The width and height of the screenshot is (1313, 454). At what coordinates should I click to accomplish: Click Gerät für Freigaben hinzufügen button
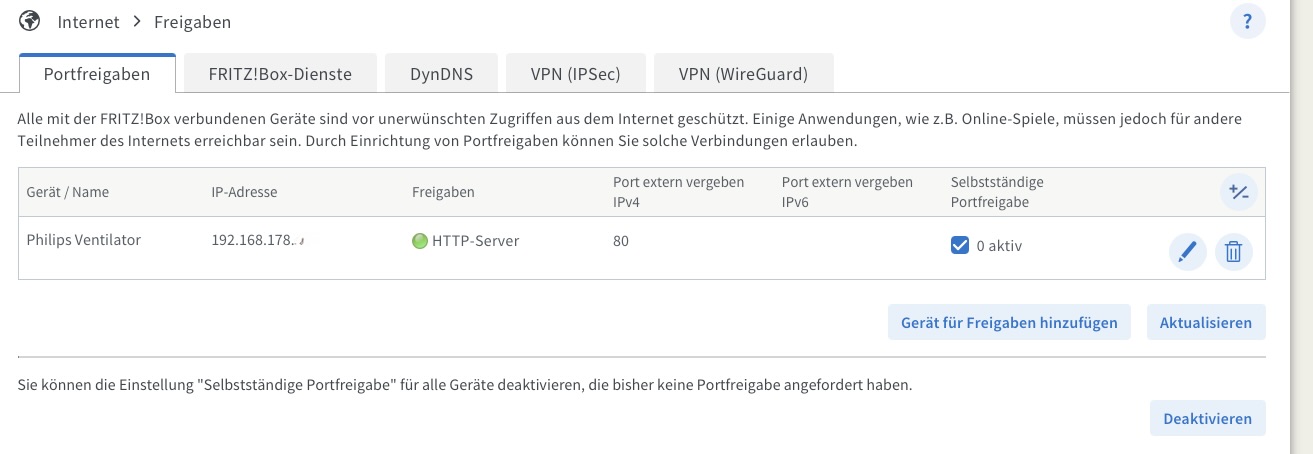click(x=1009, y=323)
